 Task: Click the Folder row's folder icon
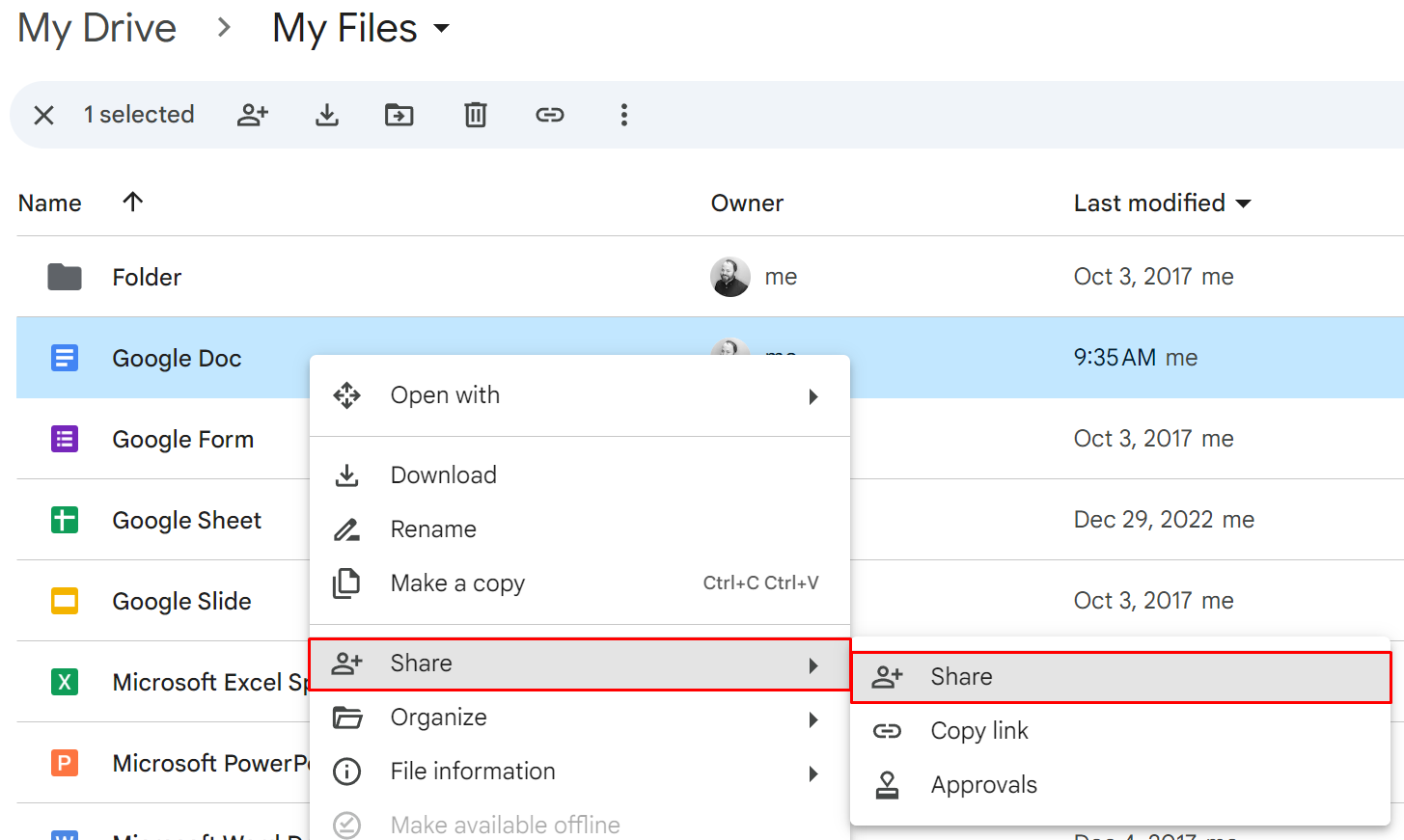[x=65, y=277]
